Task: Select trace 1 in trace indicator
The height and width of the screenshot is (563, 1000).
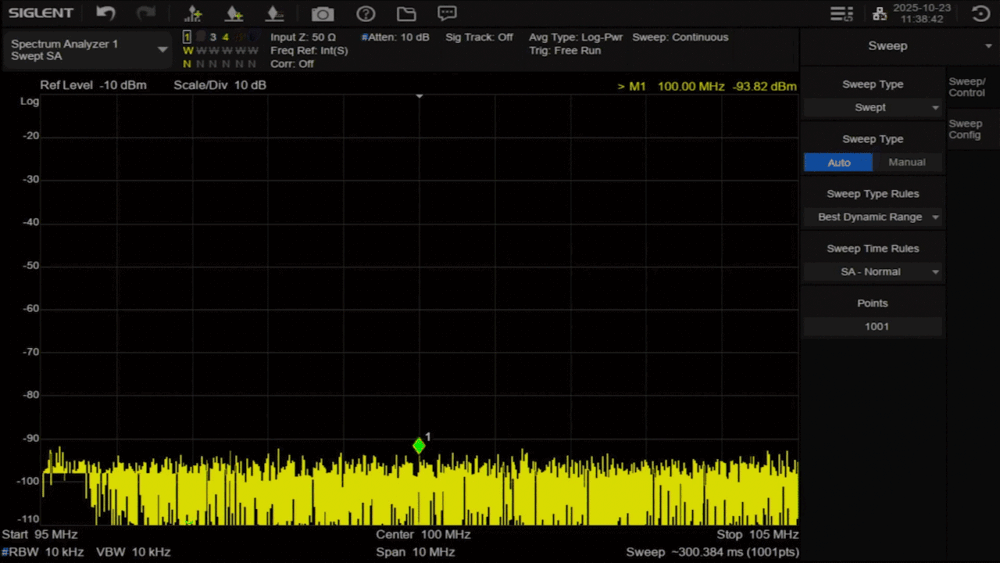Action: pos(187,37)
